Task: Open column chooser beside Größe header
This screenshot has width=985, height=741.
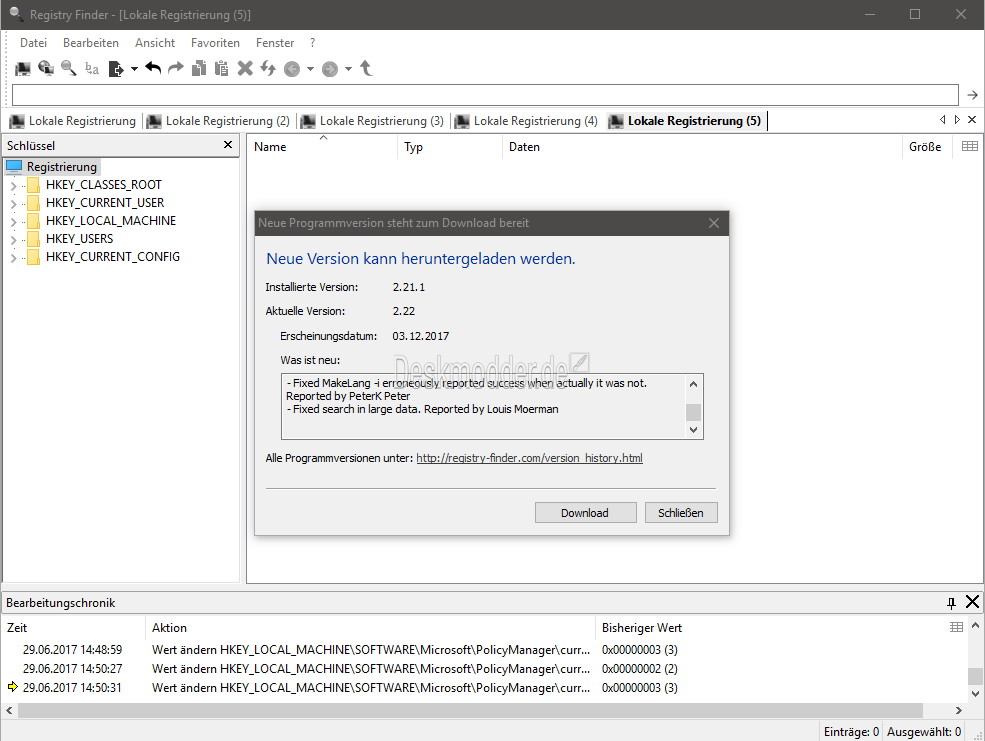Action: [969, 146]
